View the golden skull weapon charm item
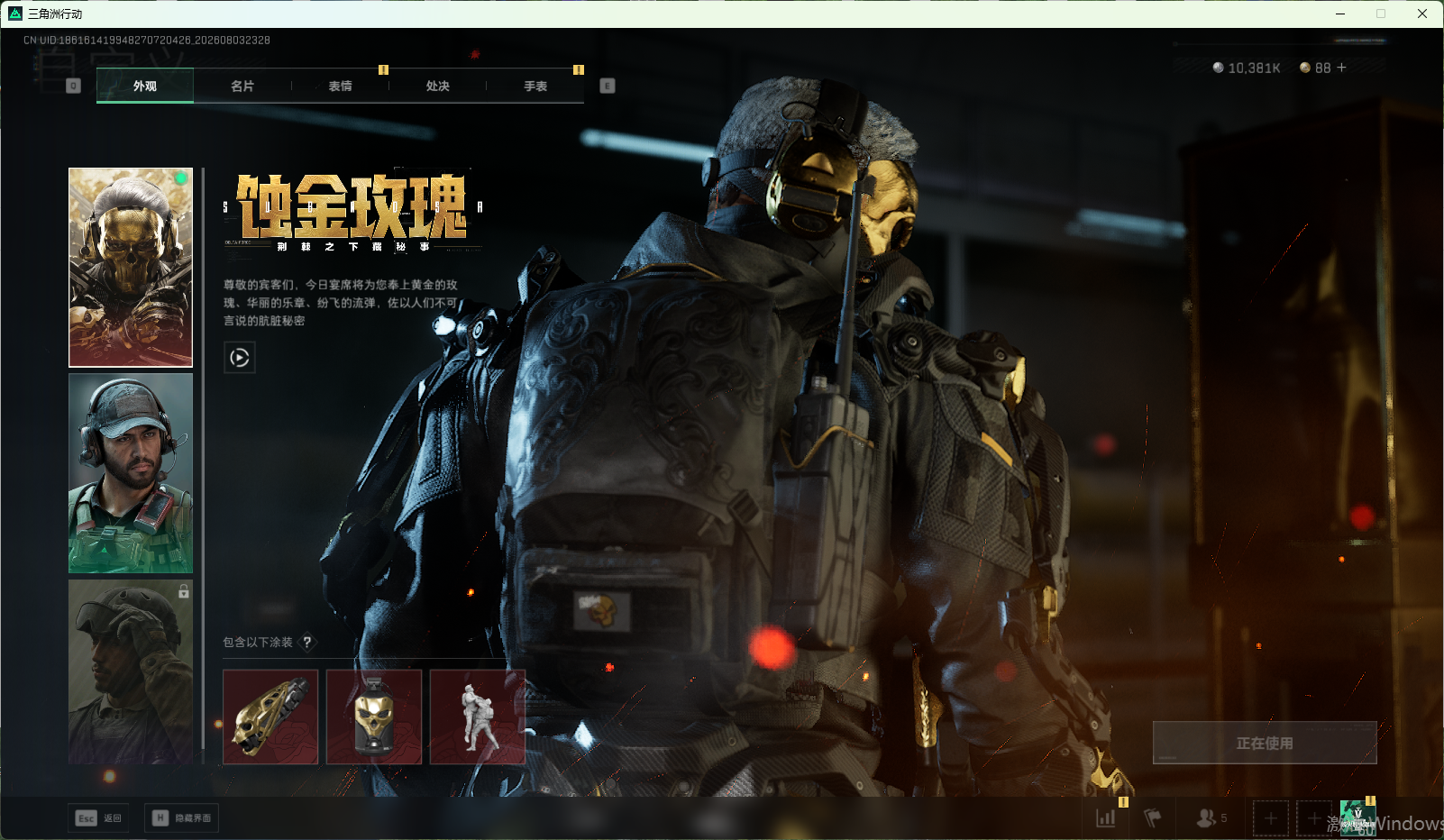Viewport: 1444px width, 840px height. pos(270,717)
